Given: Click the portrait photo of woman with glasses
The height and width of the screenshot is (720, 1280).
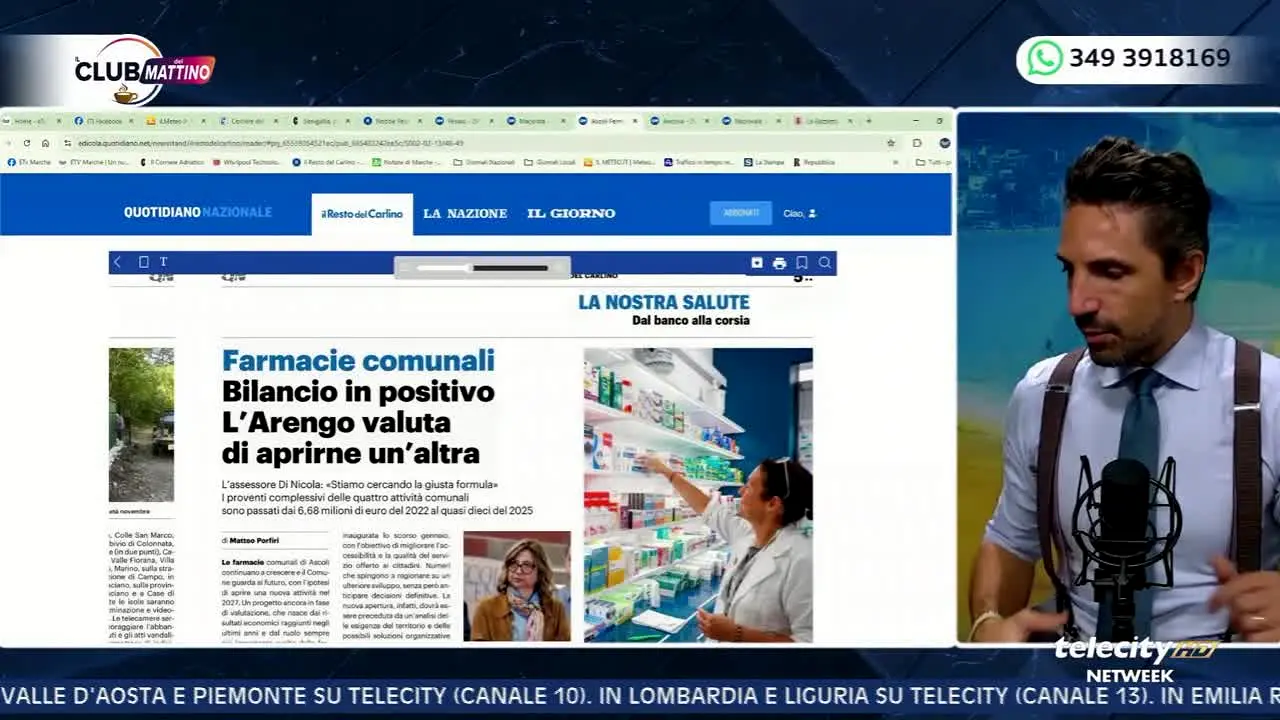Looking at the screenshot, I should pos(517,586).
